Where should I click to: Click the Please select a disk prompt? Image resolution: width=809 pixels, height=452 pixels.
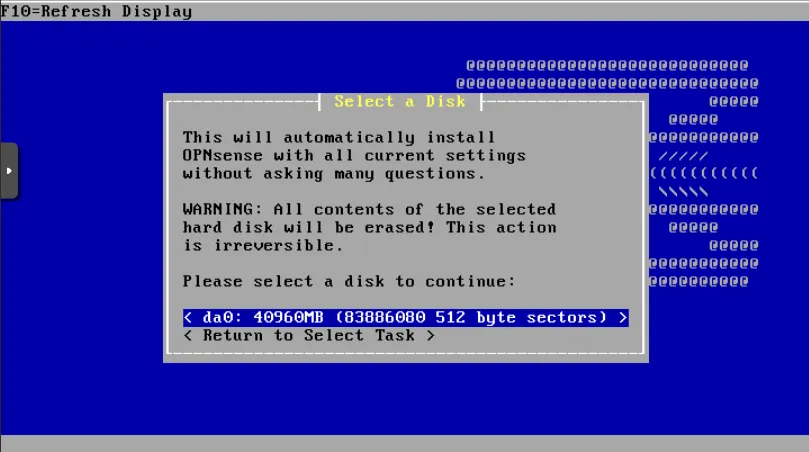tap(349, 281)
